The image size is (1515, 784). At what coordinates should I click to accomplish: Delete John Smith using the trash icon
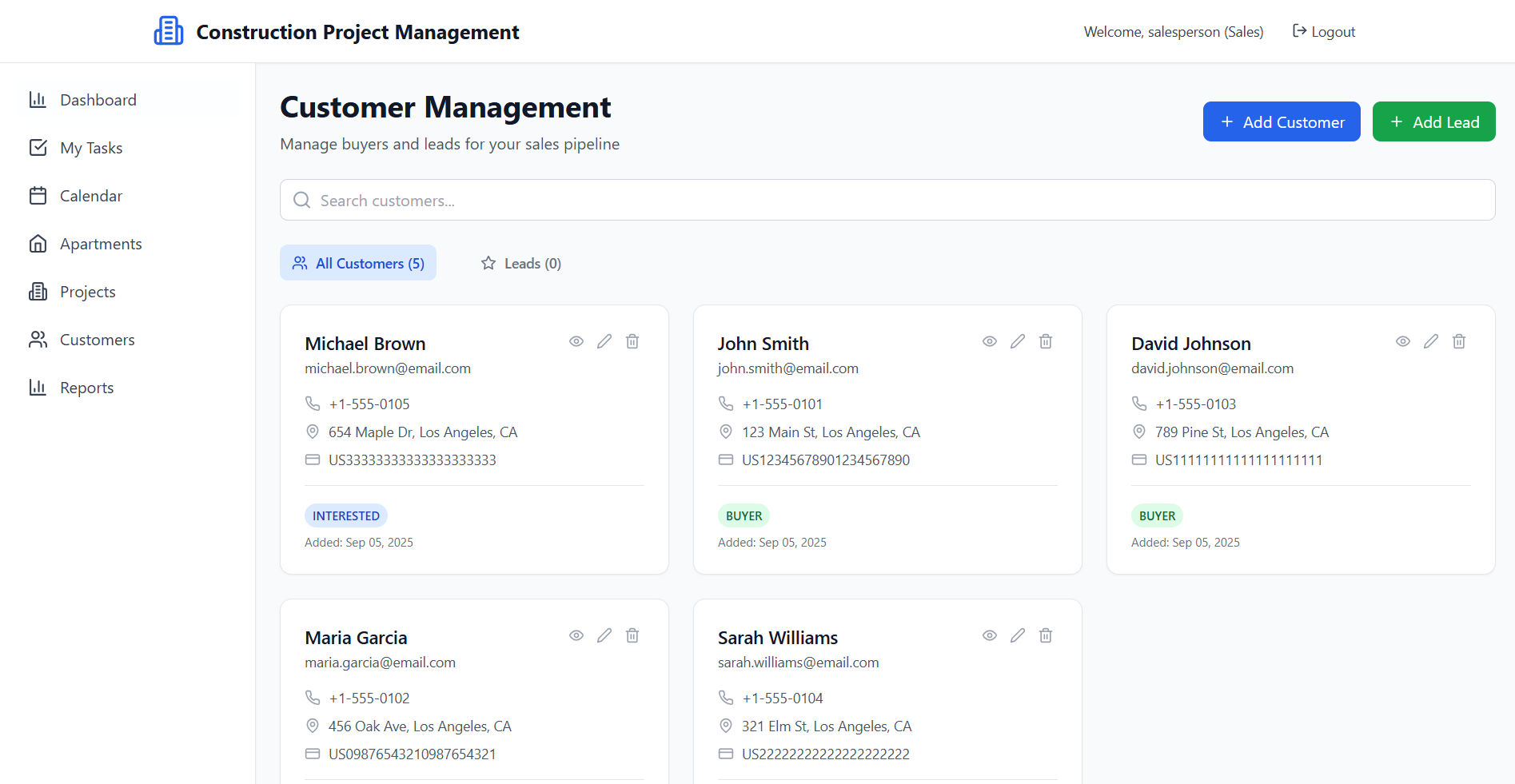(1046, 341)
